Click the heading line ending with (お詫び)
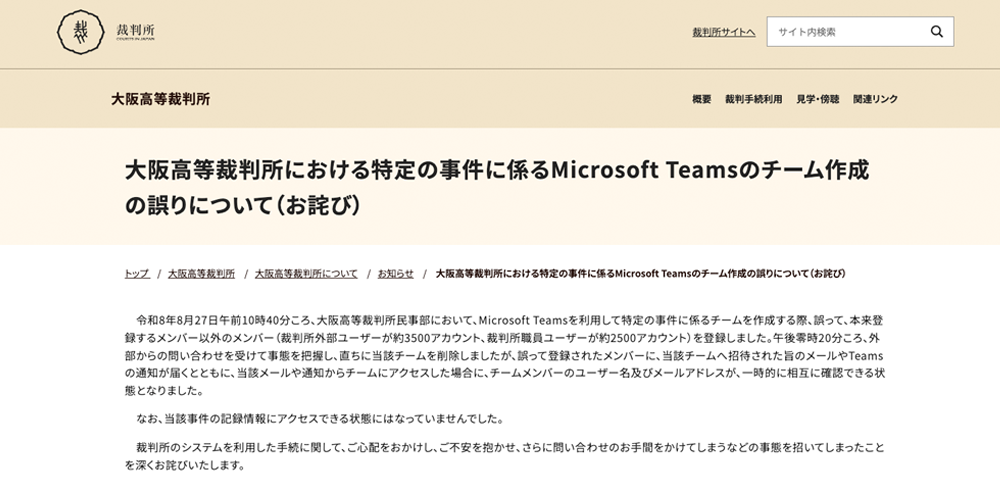The height and width of the screenshot is (485, 1000). pos(243,205)
